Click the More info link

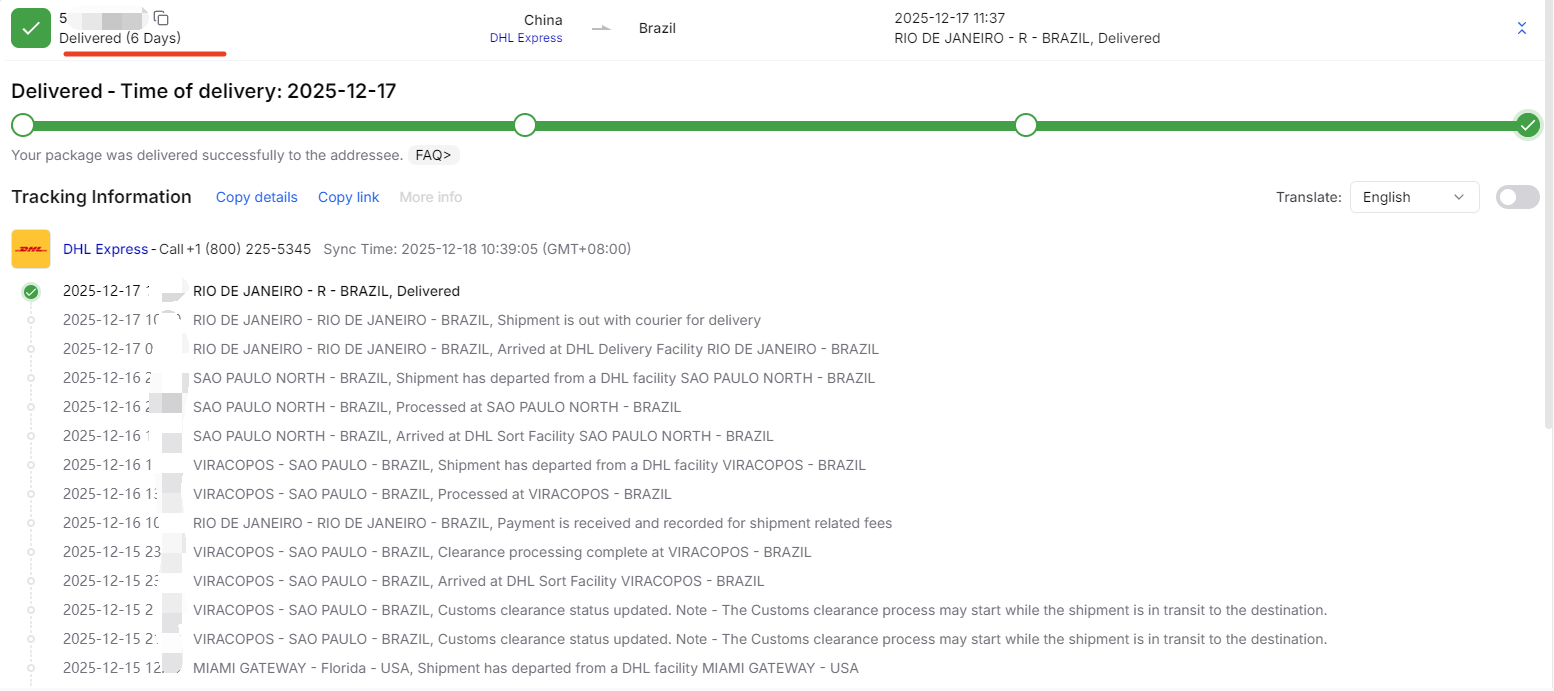point(431,197)
